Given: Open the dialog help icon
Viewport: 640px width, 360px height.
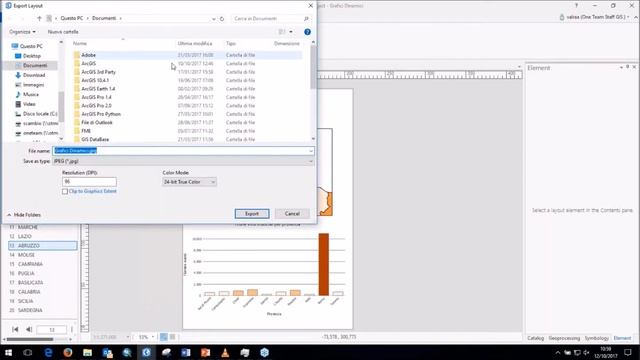Looking at the screenshot, I should point(307,32).
